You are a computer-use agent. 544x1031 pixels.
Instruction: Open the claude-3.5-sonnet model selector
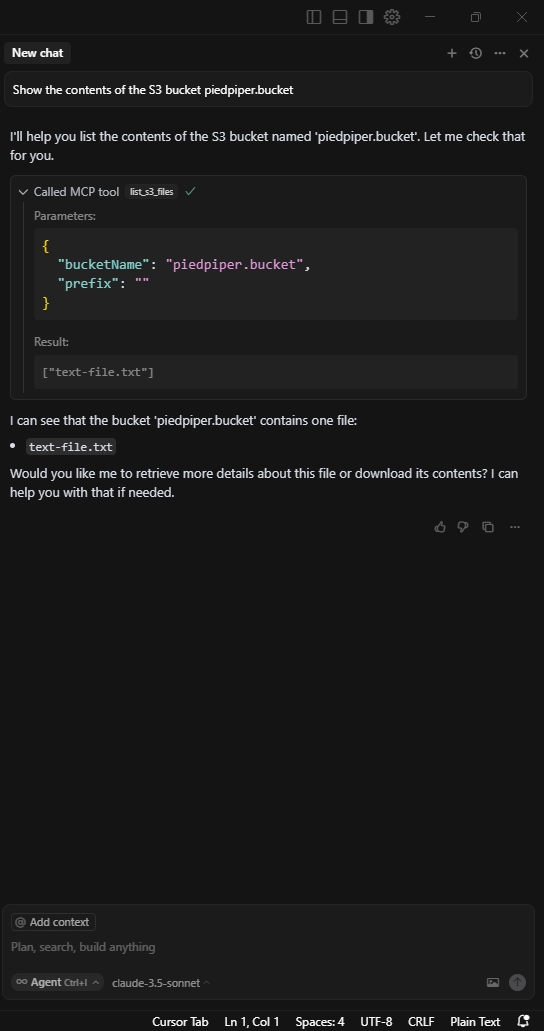point(161,983)
